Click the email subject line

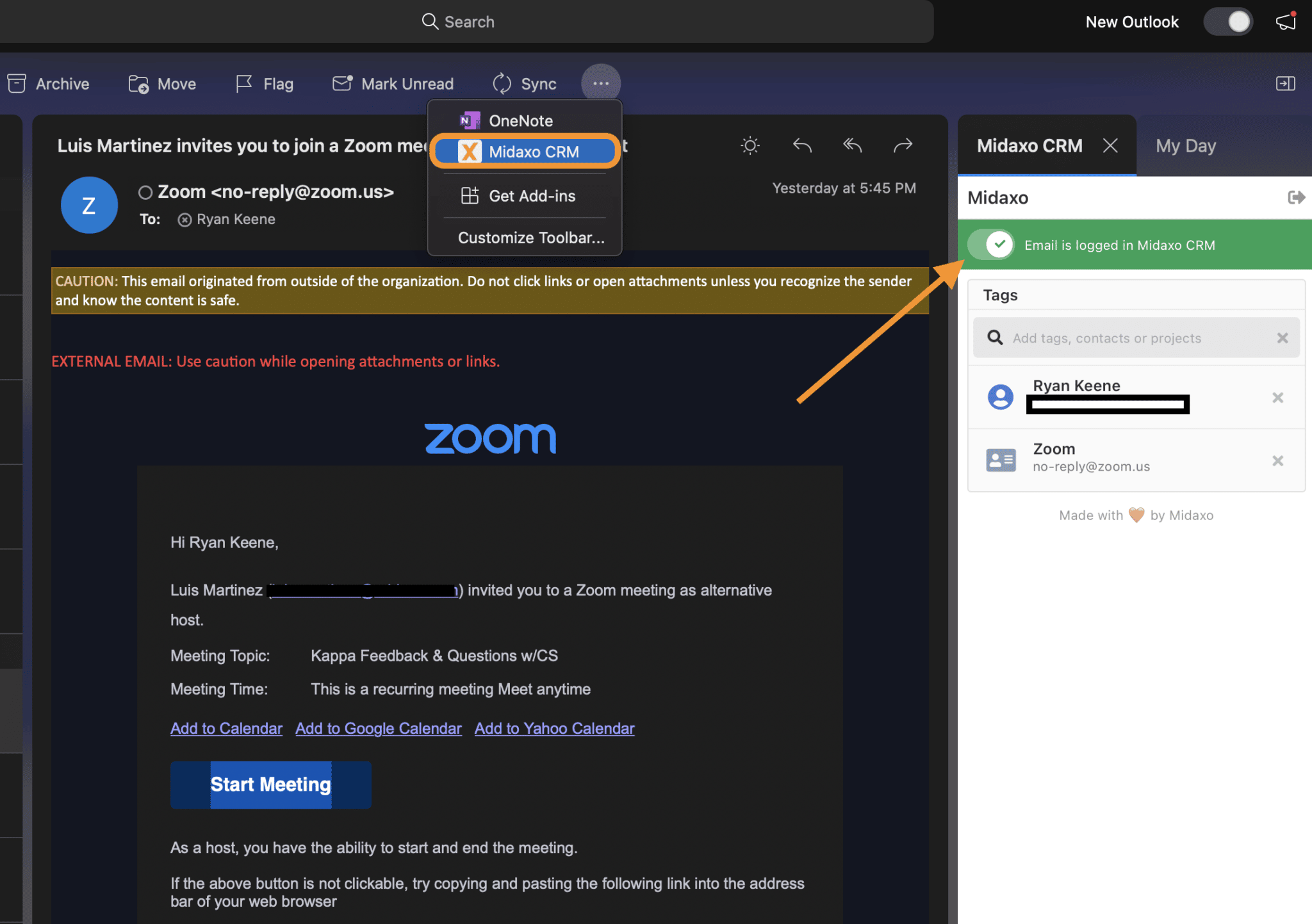(x=242, y=146)
